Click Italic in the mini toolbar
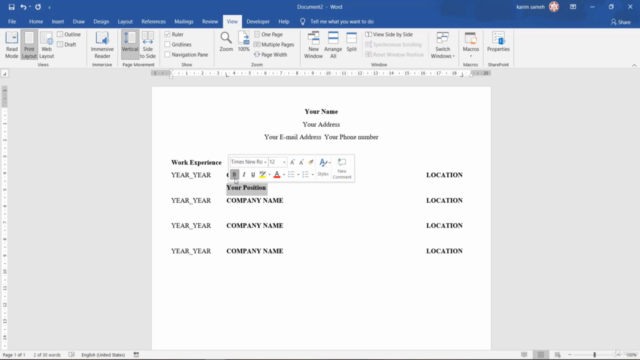The height and width of the screenshot is (360, 640). pyautogui.click(x=244, y=174)
